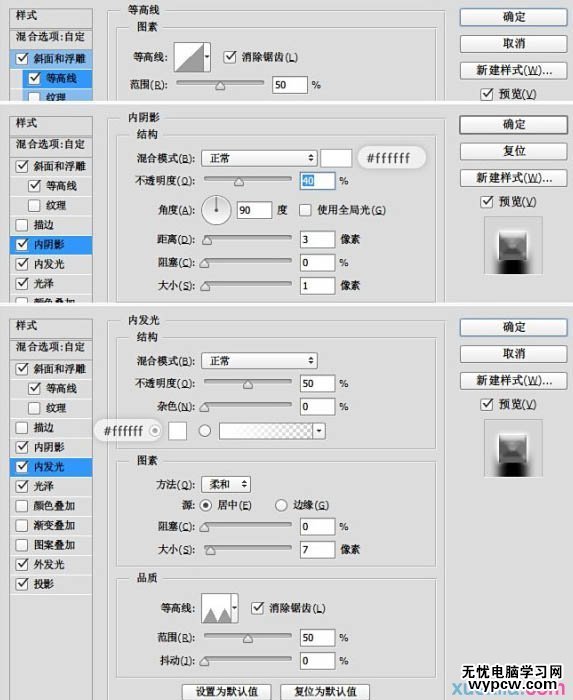The height and width of the screenshot is (700, 573).
Task: Click 杂色 slider handle in 内发光 dialog
Action: point(205,407)
